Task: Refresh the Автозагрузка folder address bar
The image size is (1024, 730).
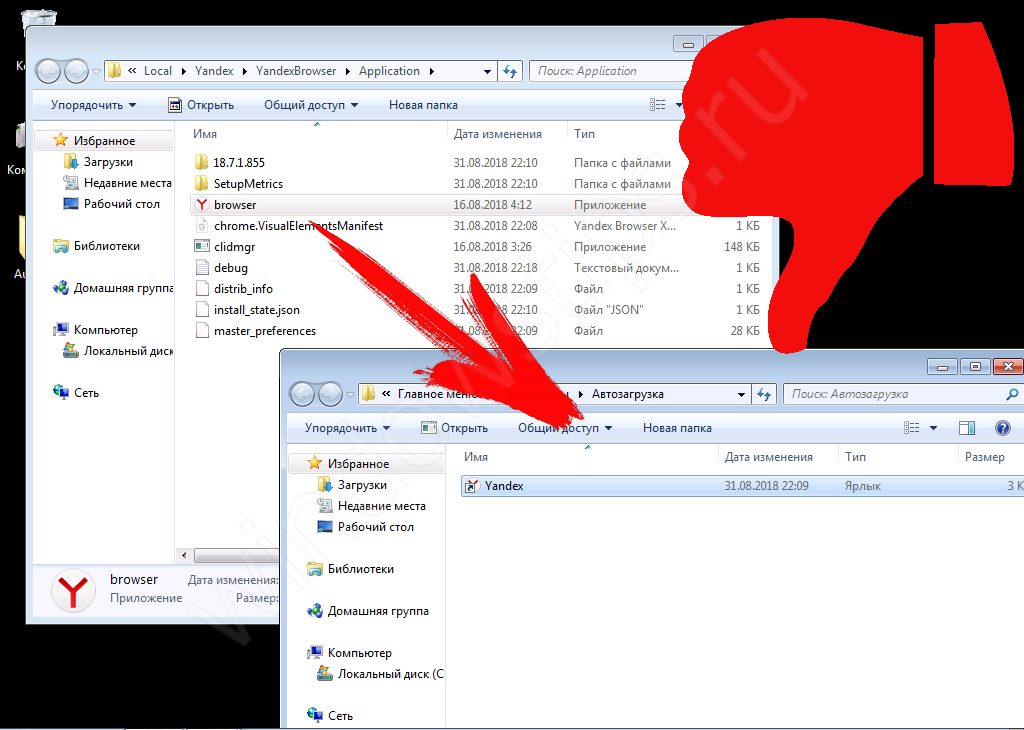Action: coord(764,394)
